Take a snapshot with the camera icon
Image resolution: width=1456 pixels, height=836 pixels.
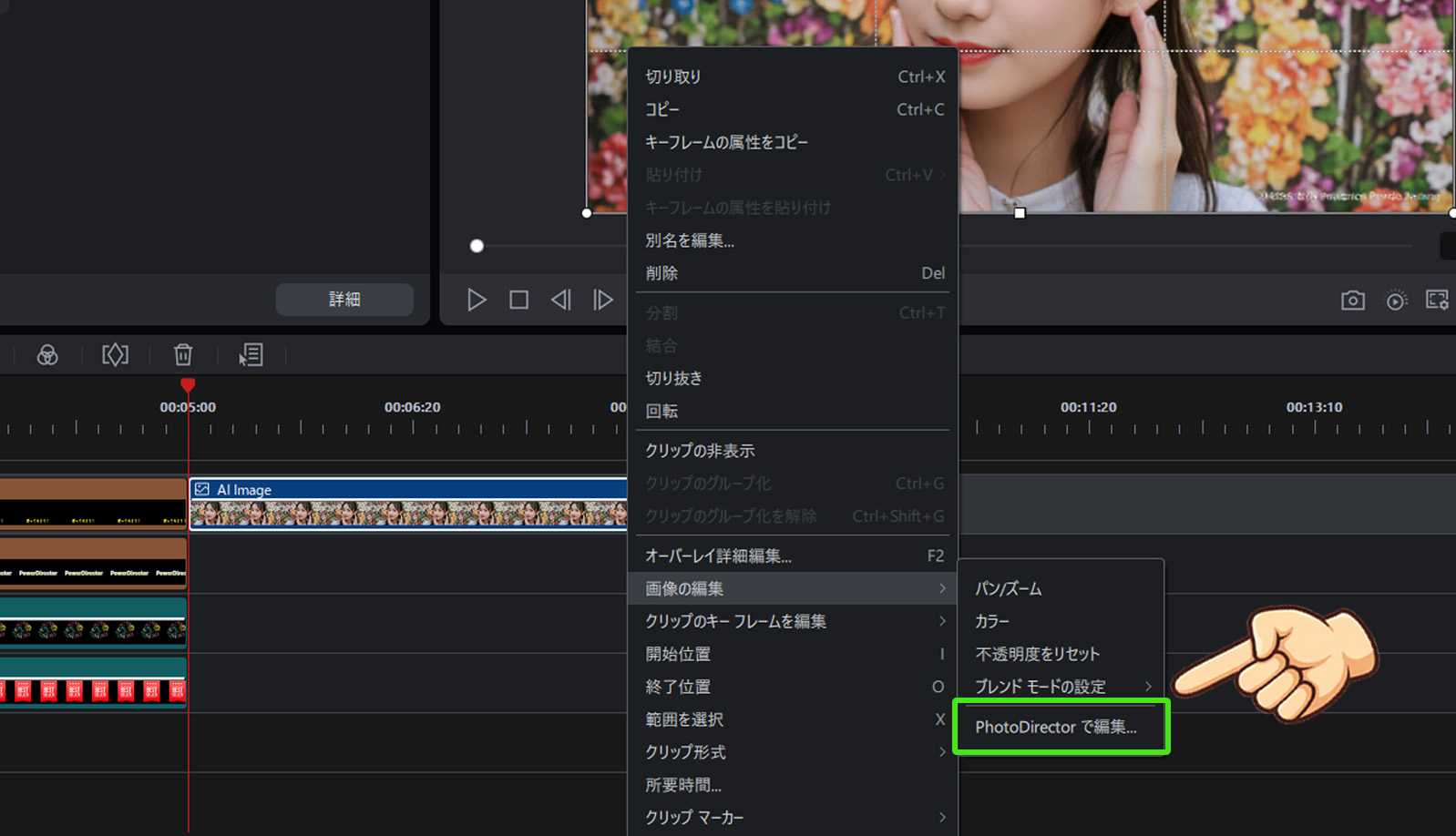click(x=1353, y=300)
